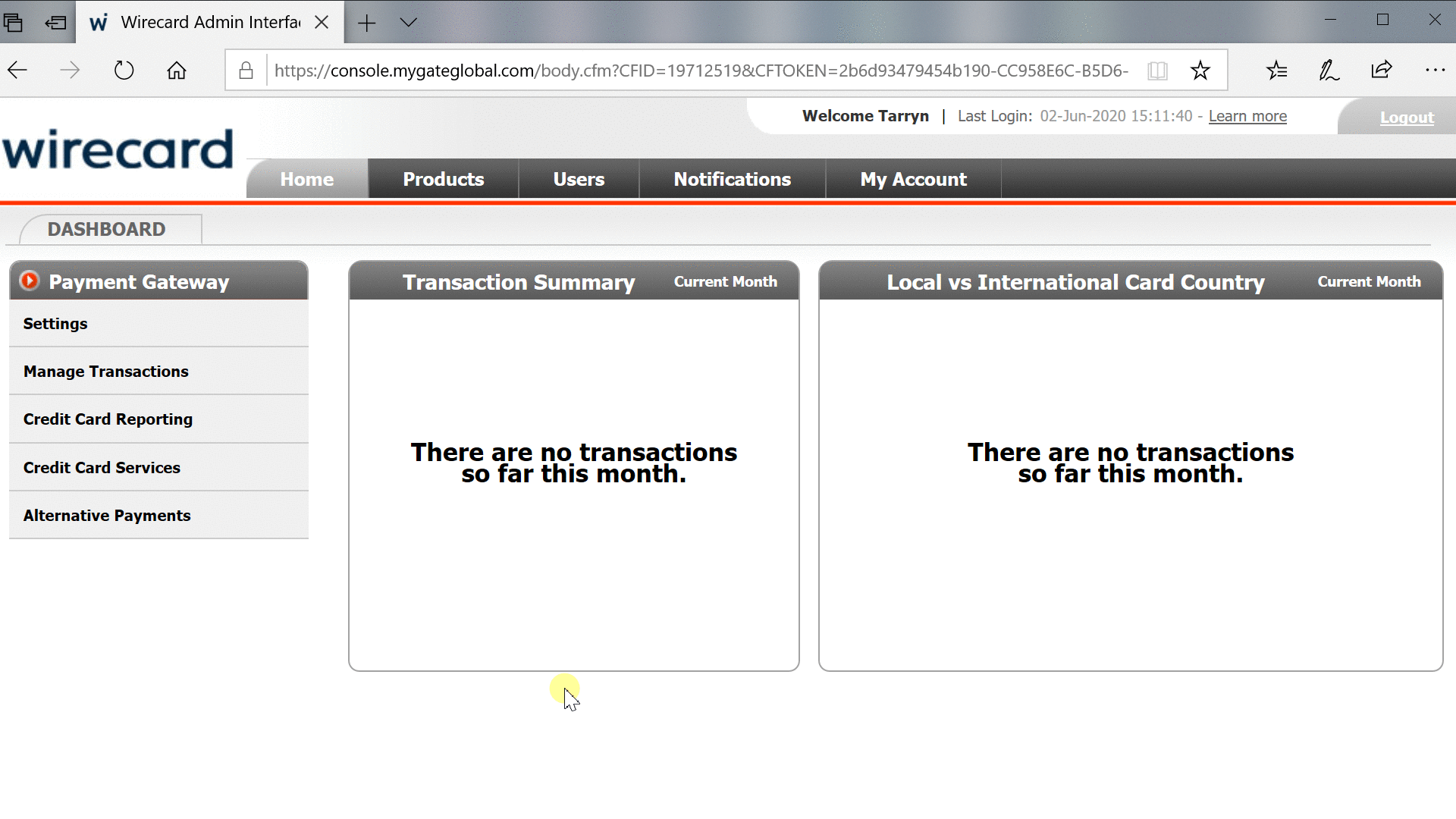This screenshot has width=1456, height=819.
Task: Open the Learn more link
Action: pyautogui.click(x=1247, y=116)
